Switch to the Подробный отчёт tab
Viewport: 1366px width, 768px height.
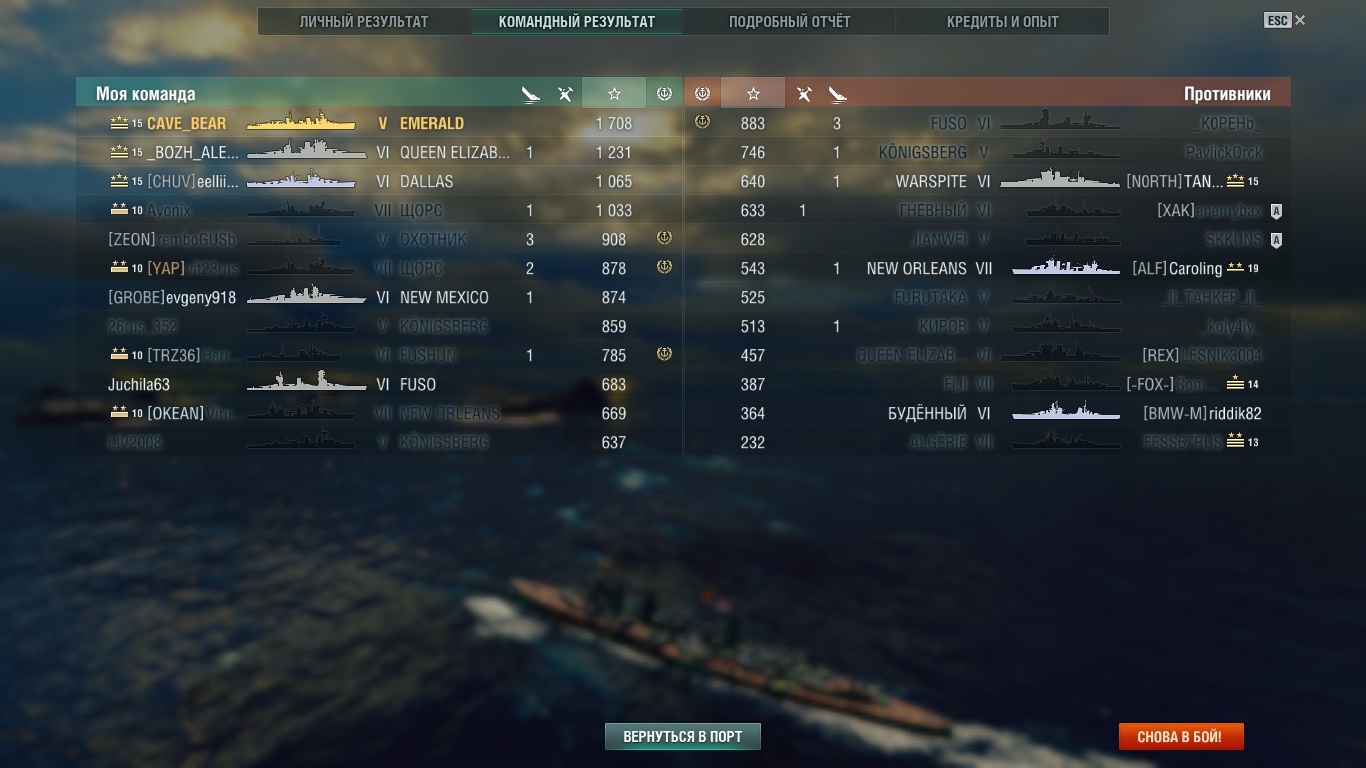790,21
